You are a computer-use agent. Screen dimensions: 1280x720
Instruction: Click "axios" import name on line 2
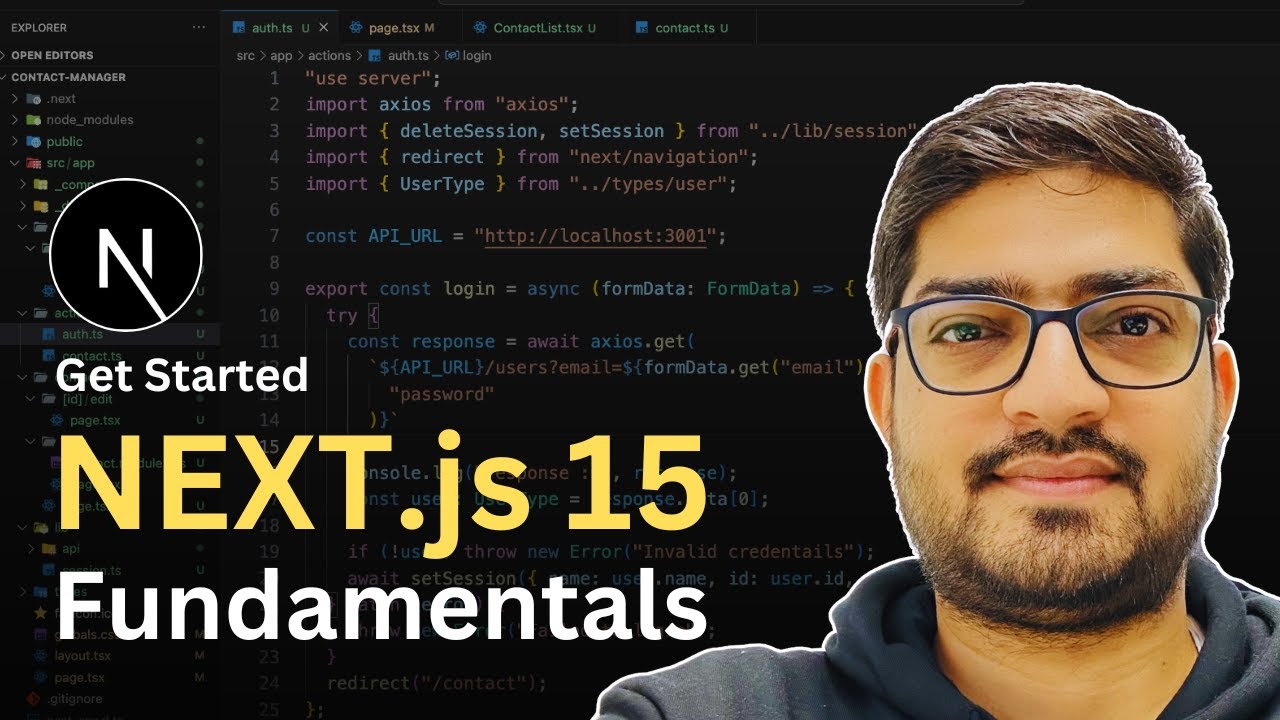pyautogui.click(x=405, y=104)
